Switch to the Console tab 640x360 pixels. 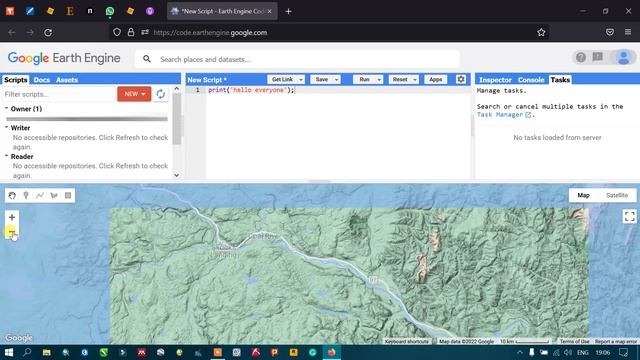(531, 80)
